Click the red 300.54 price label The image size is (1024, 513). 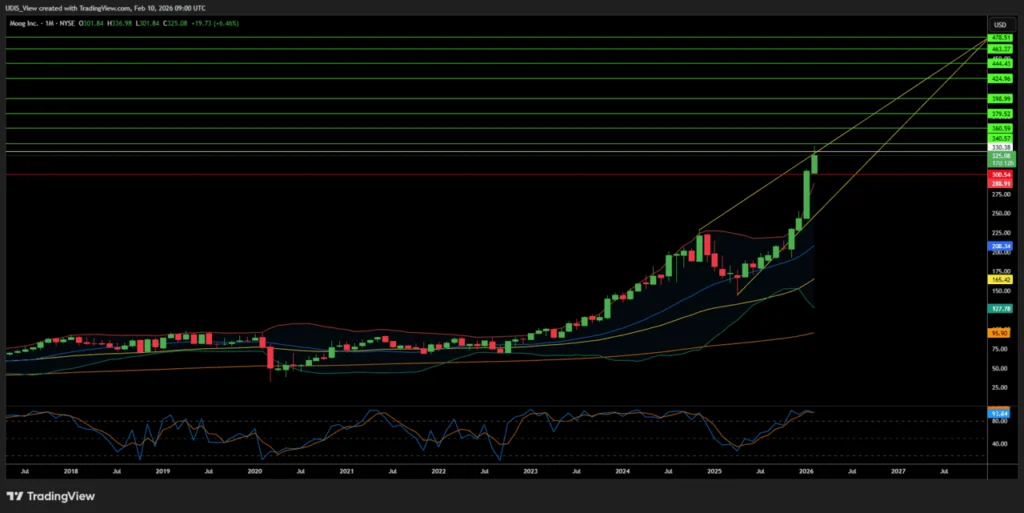tap(1000, 175)
